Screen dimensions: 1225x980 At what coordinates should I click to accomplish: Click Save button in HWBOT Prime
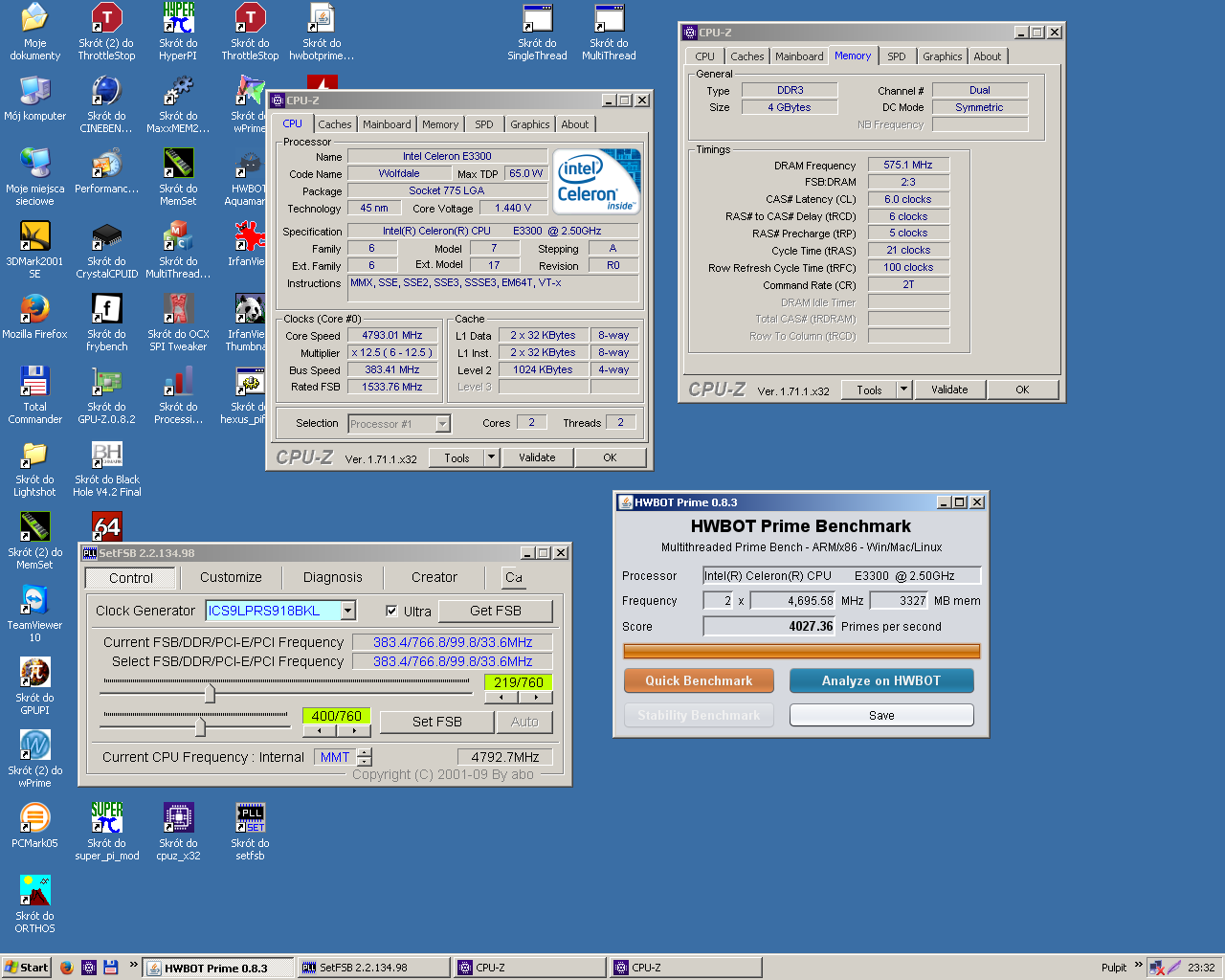coord(881,715)
